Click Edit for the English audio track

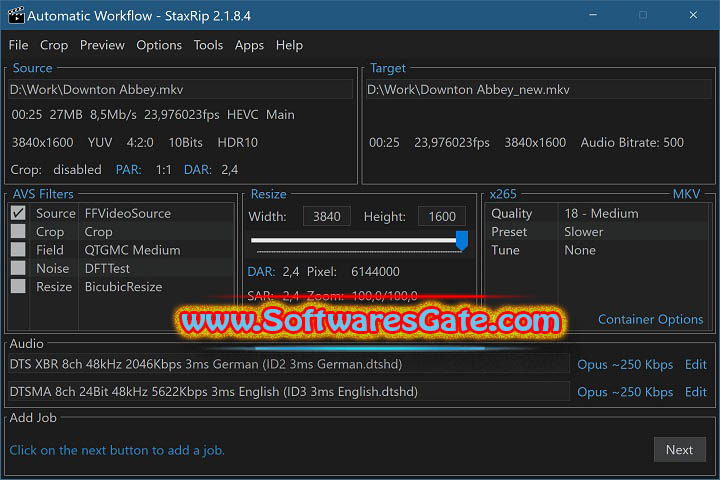click(x=695, y=392)
